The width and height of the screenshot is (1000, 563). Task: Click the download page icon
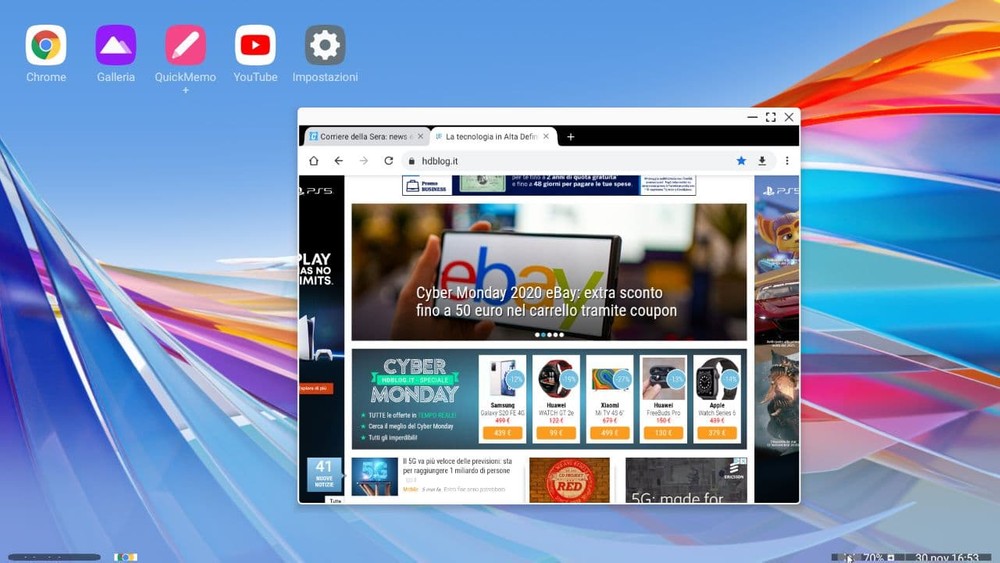pyautogui.click(x=762, y=161)
